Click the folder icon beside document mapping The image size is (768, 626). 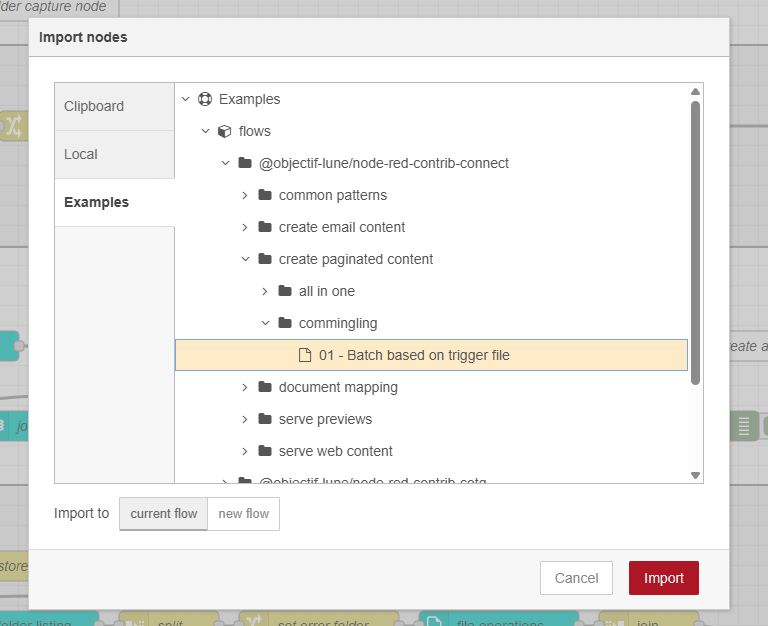[x=265, y=387]
